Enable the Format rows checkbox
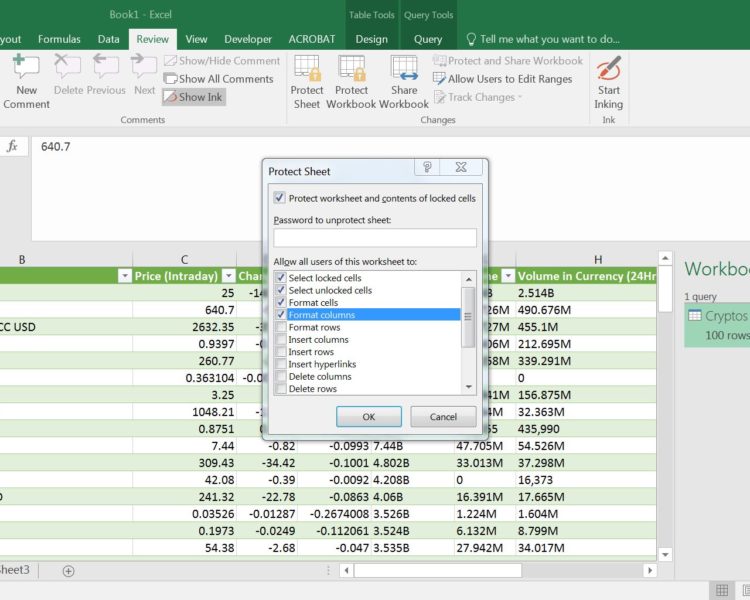 tap(281, 327)
